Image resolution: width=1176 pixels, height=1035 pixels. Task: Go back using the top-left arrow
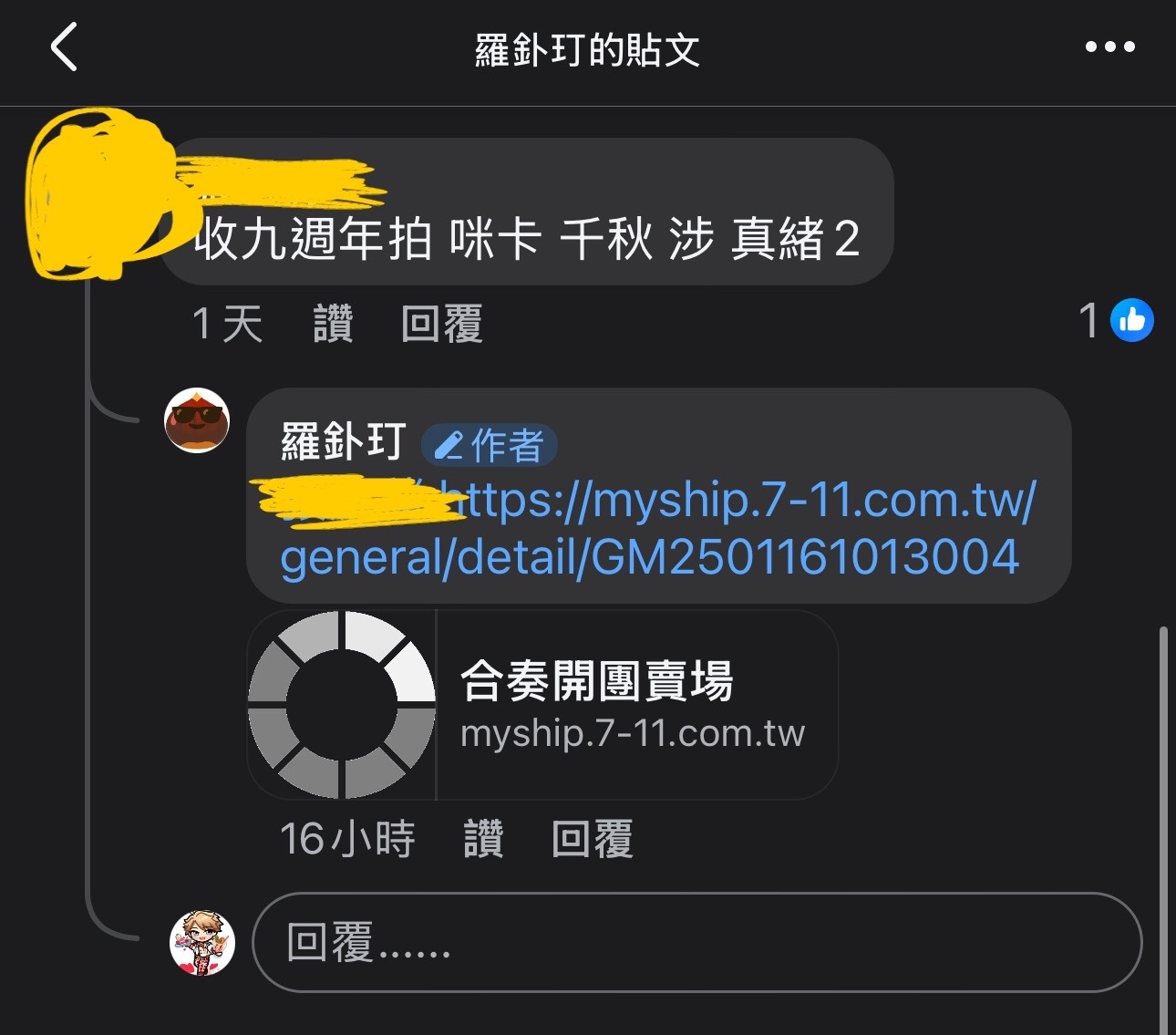pos(64,47)
